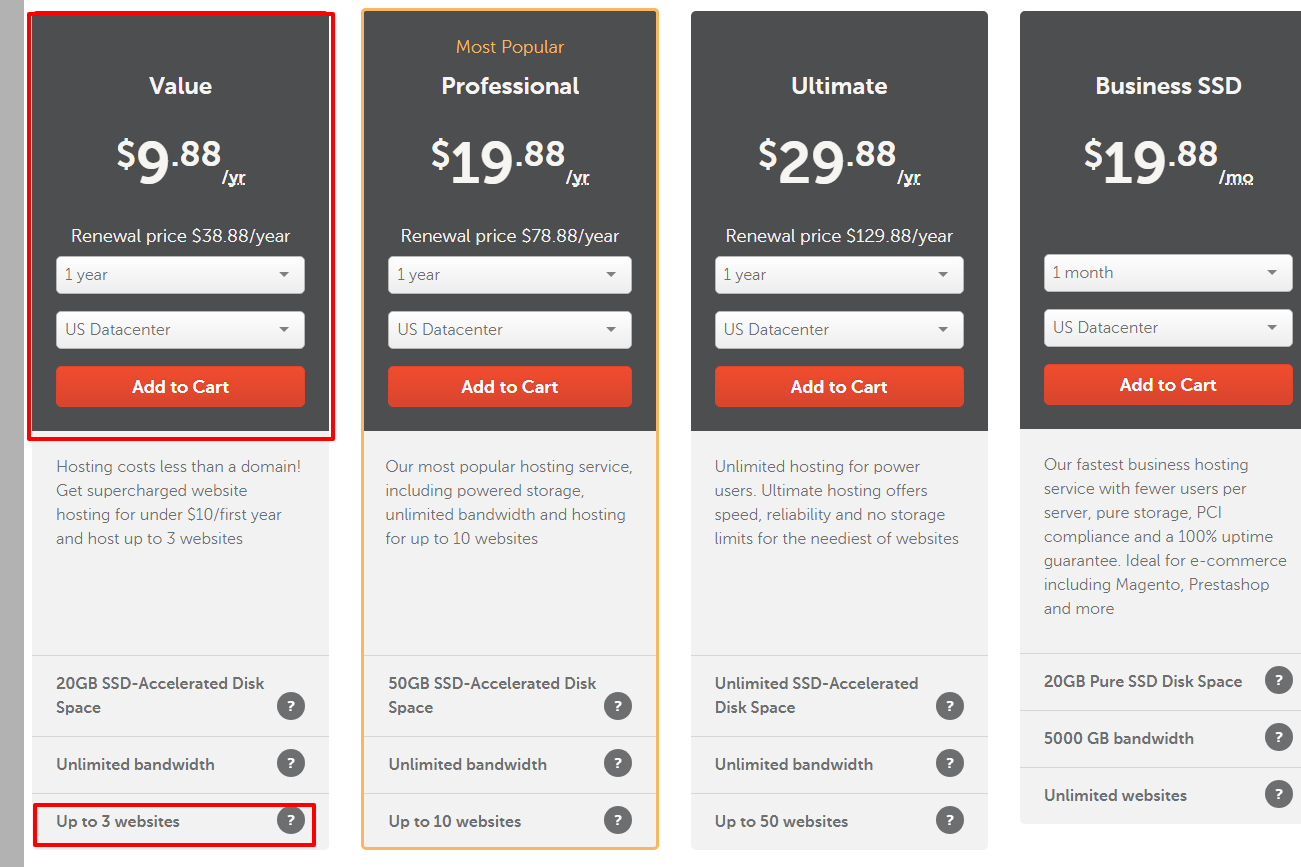The image size is (1301, 867).
Task: Add the Professional plan to cart
Action: pyautogui.click(x=510, y=387)
